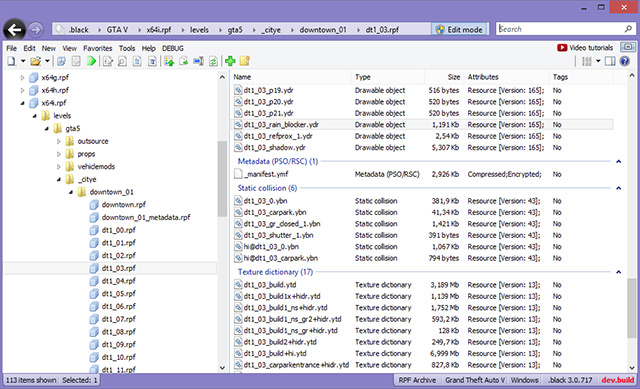Toggle the console panel button near Video tutorials

tap(627, 47)
